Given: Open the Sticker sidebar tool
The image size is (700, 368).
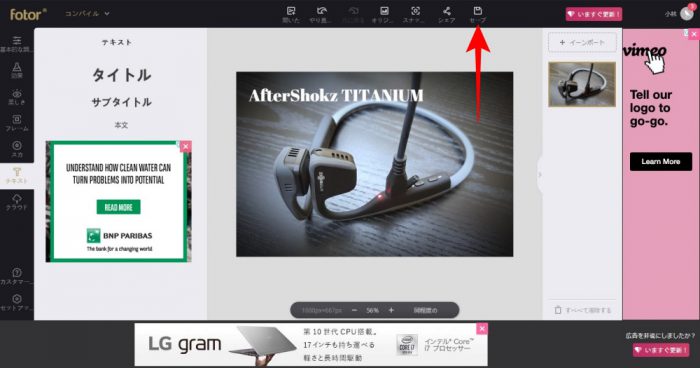Looking at the screenshot, I should point(17,150).
